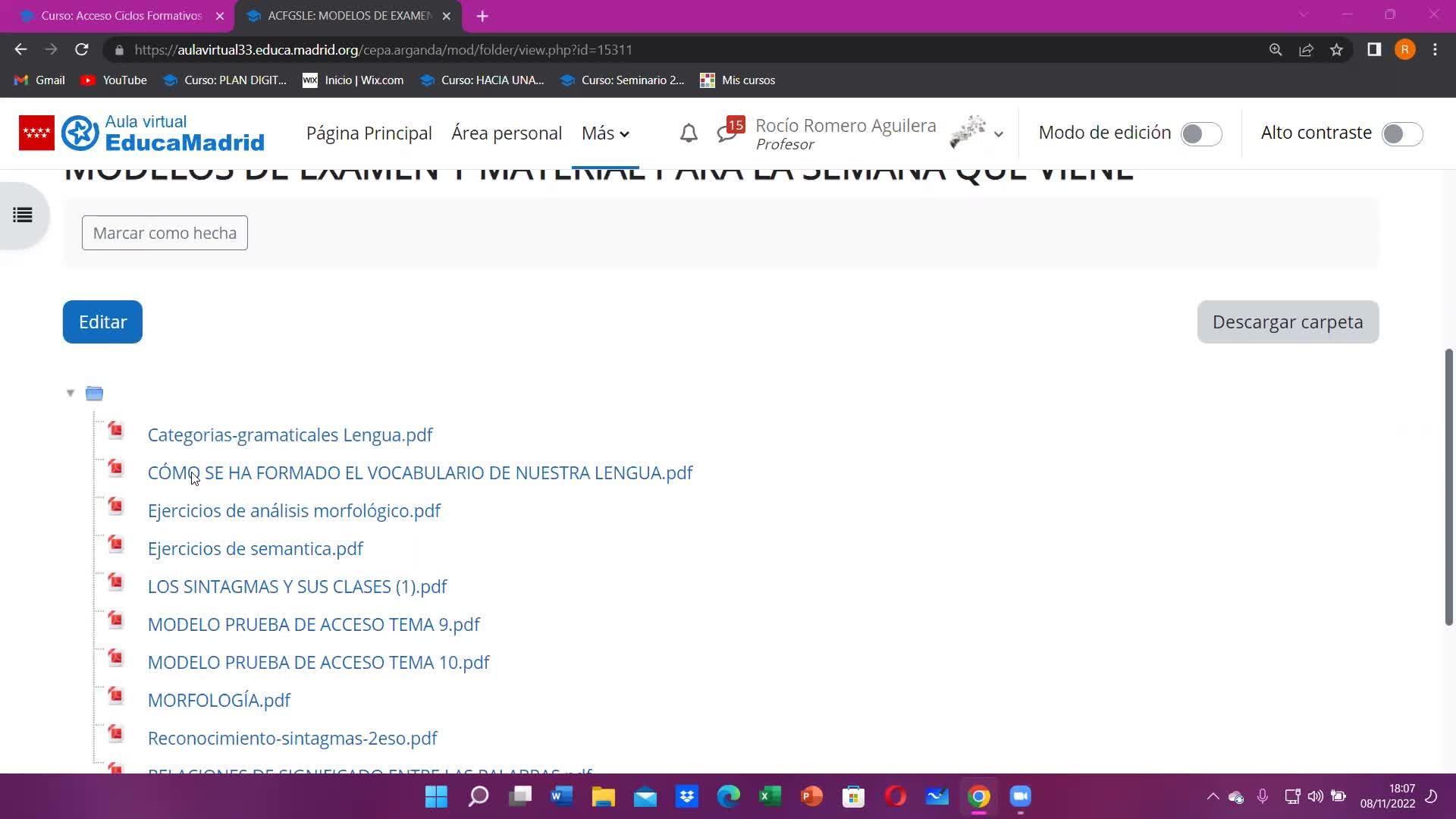1456x819 pixels.
Task: Open messages icon with 15 badge
Action: (727, 133)
